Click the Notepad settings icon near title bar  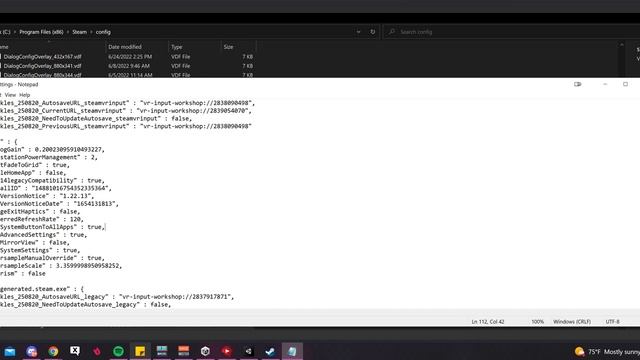[578, 84]
